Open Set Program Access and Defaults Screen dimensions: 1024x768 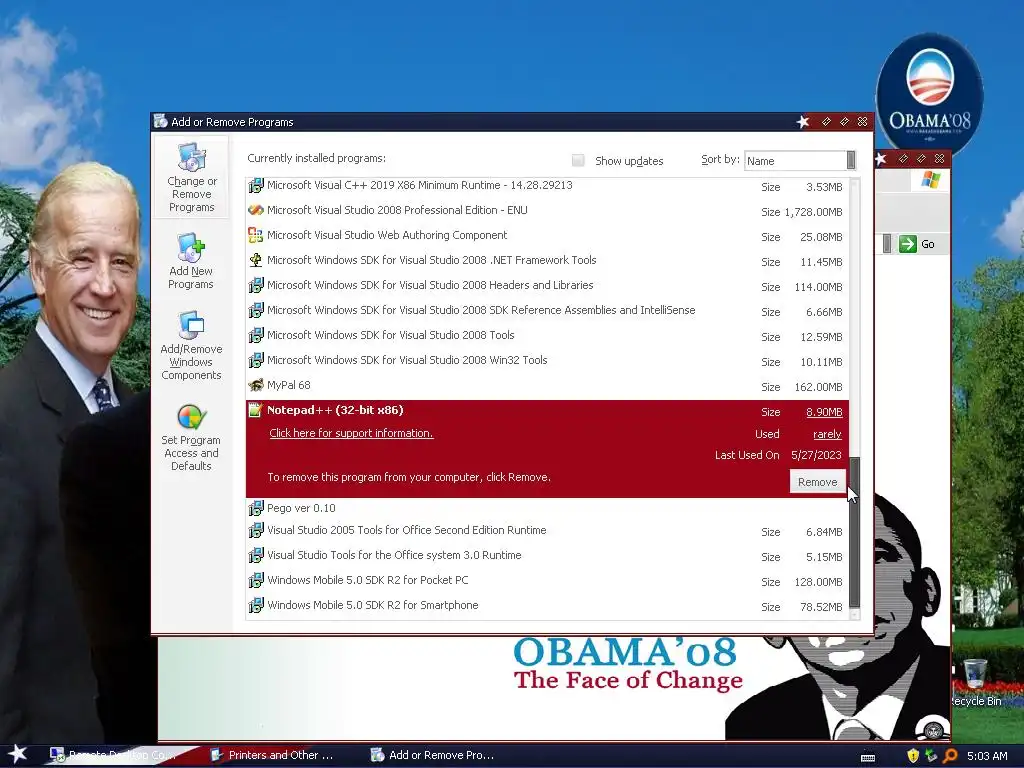(x=191, y=437)
